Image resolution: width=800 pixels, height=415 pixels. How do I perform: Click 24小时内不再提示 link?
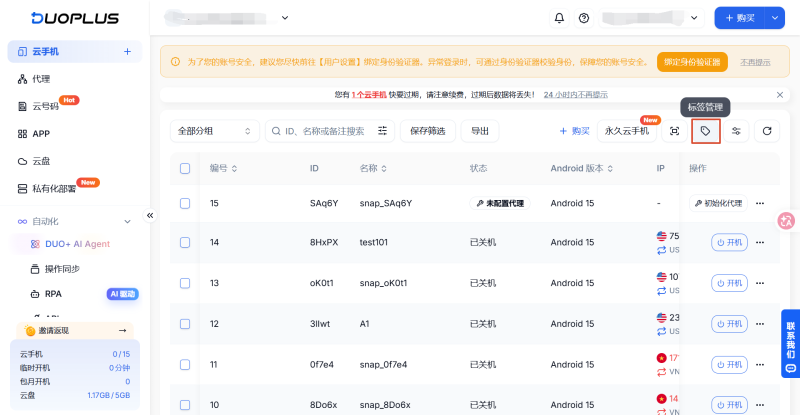point(576,95)
